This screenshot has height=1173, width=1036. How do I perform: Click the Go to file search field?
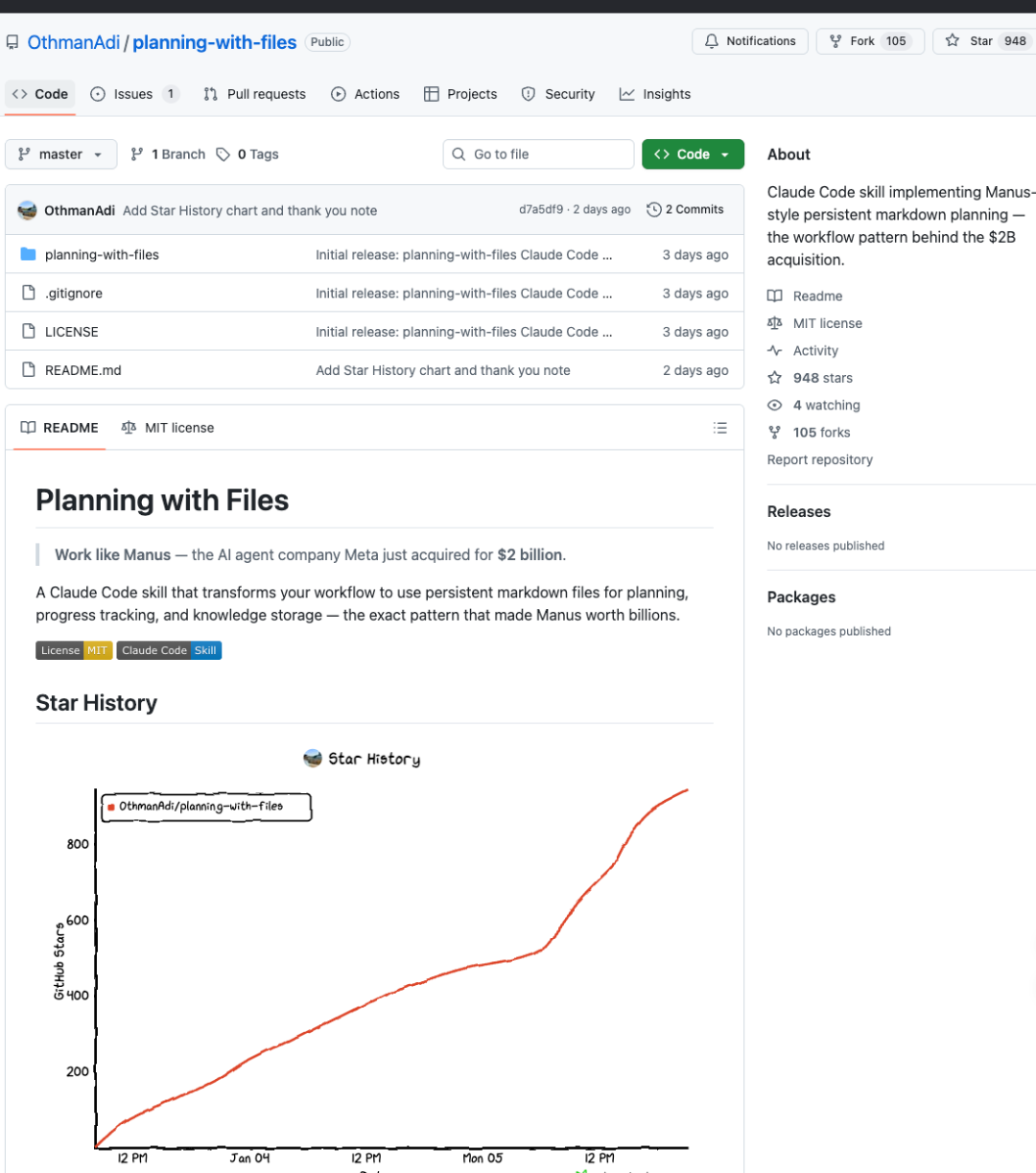tap(538, 154)
